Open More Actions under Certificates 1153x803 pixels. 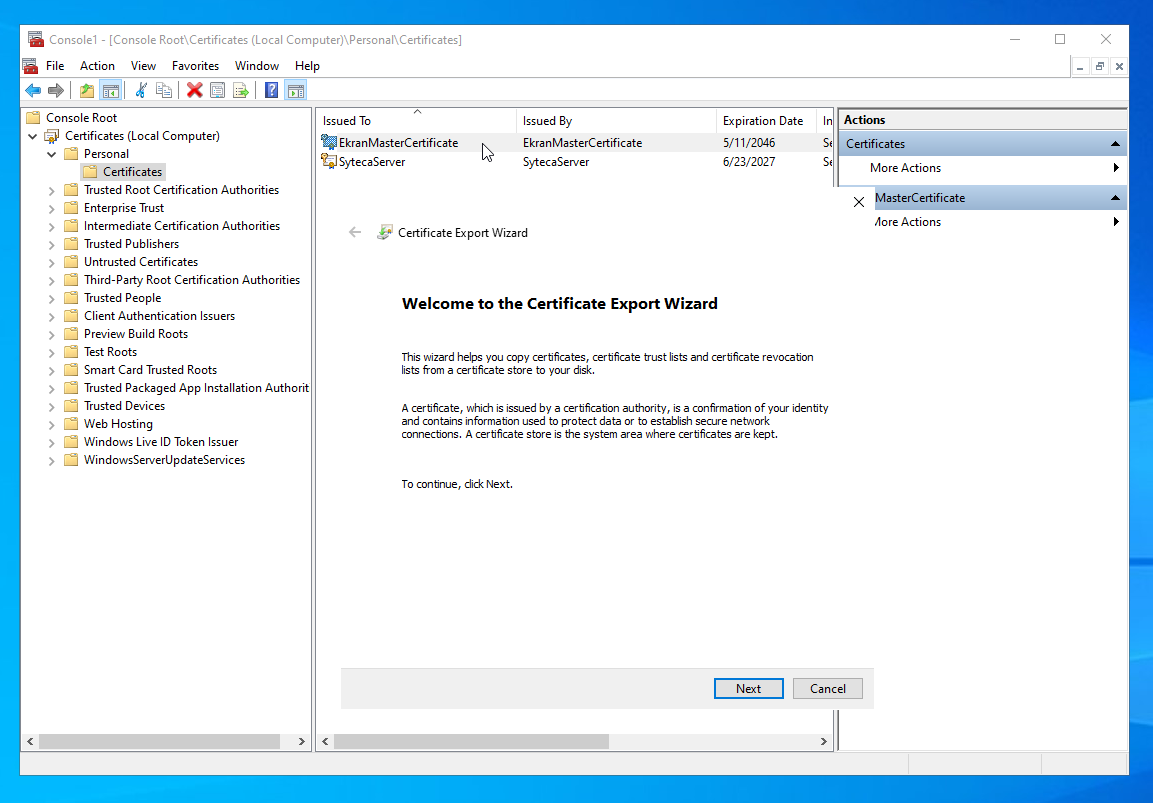pos(982,168)
